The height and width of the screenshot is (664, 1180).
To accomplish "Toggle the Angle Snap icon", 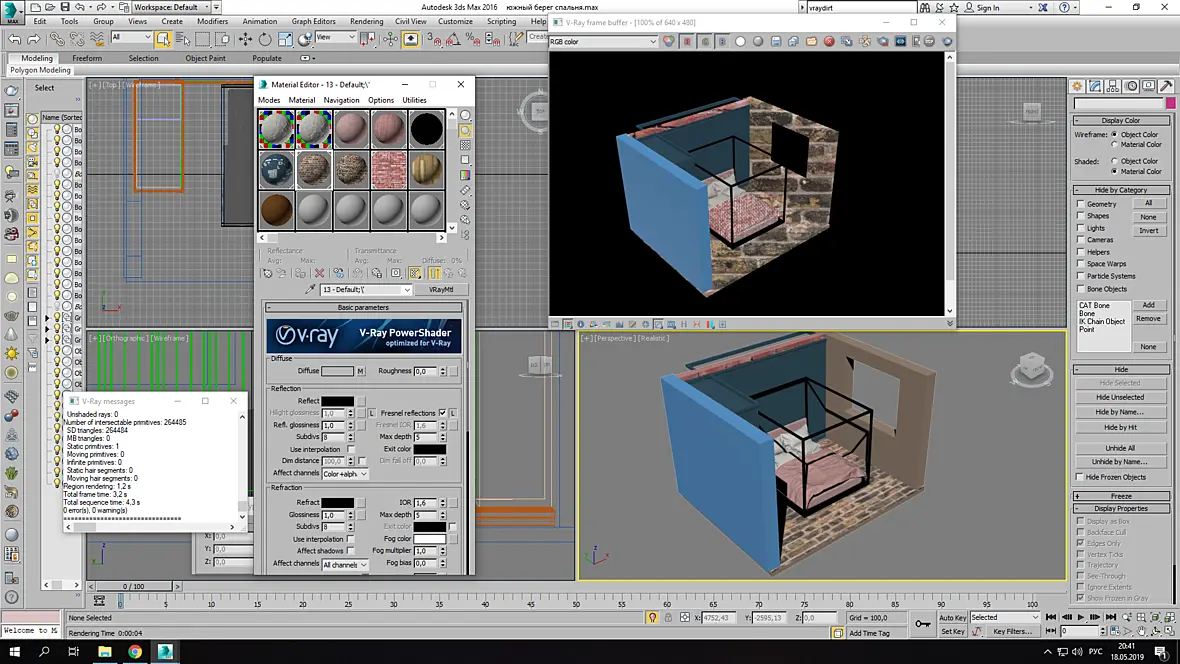I will point(453,39).
